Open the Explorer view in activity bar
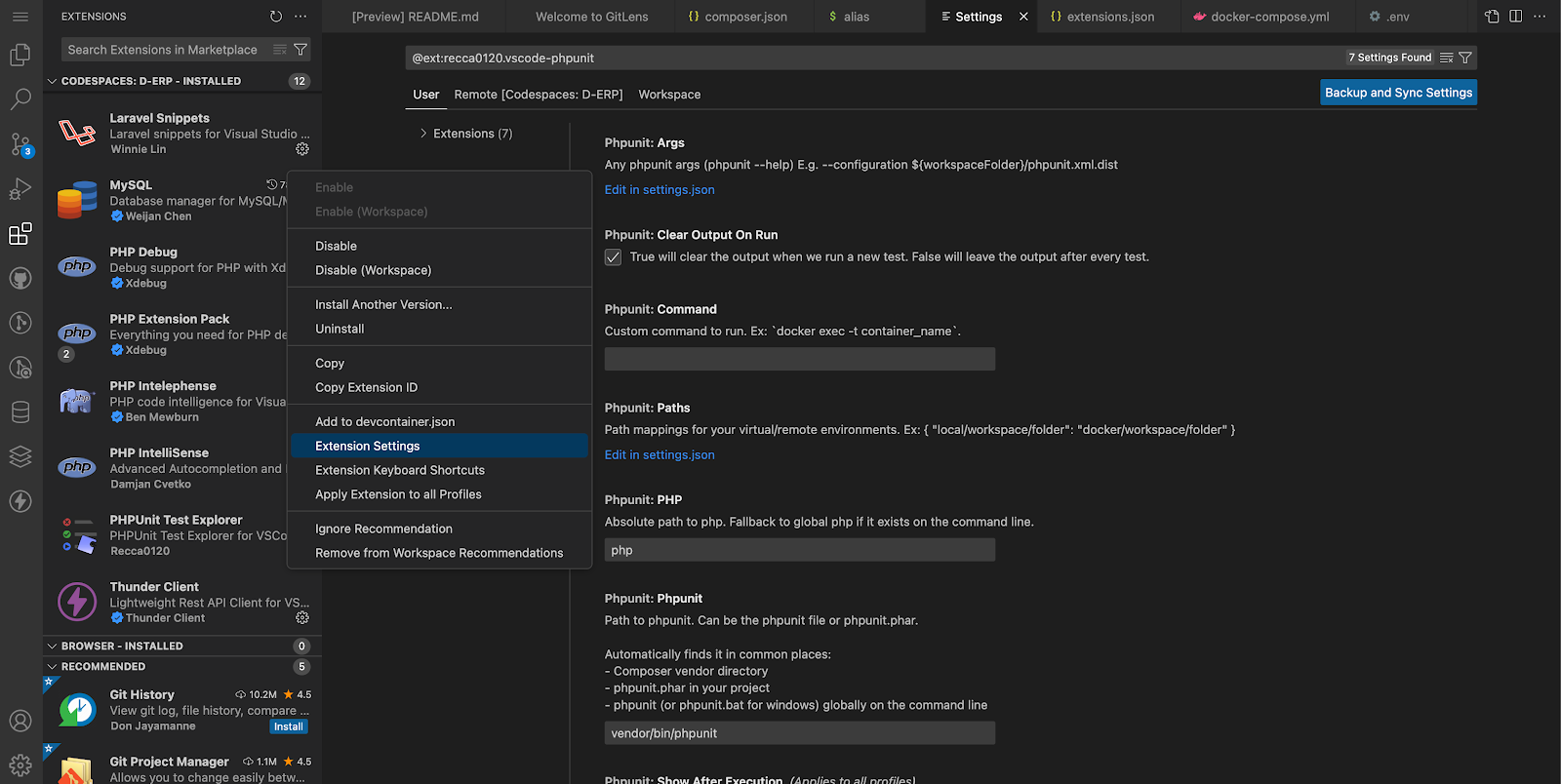This screenshot has width=1561, height=784. (x=20, y=56)
